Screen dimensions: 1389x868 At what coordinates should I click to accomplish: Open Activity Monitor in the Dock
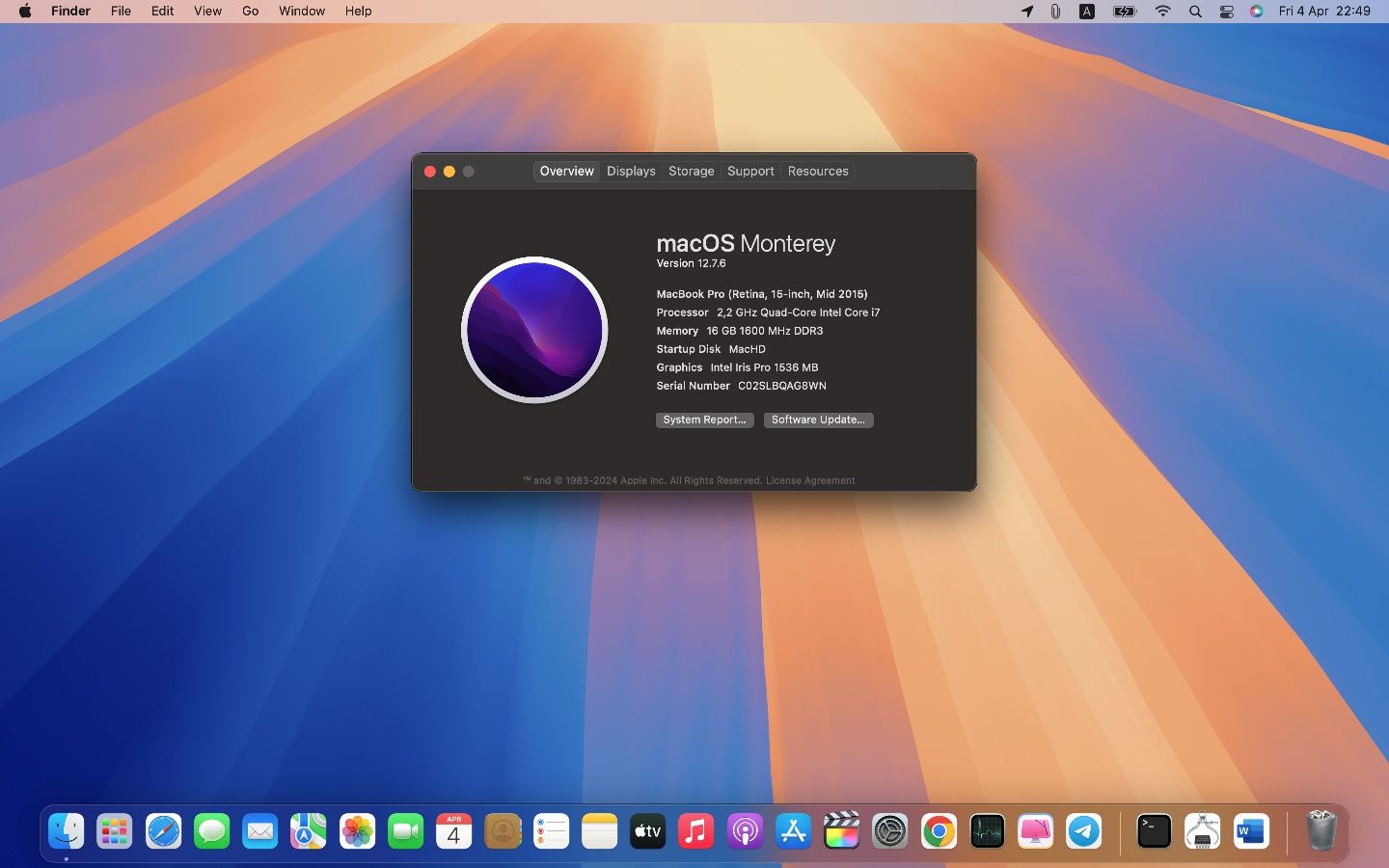tap(988, 830)
